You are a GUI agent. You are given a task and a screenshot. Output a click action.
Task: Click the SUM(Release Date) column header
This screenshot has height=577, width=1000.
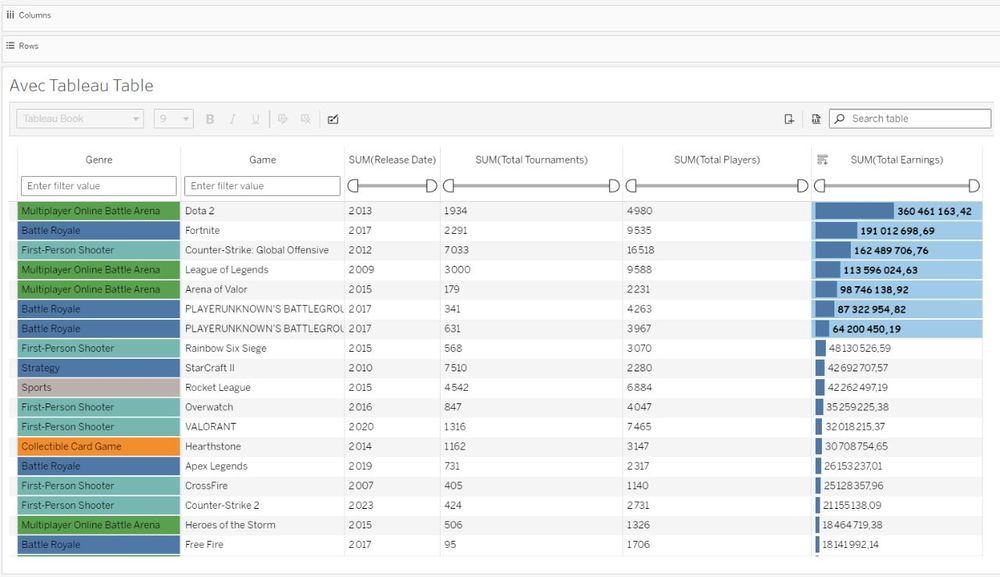coord(392,160)
